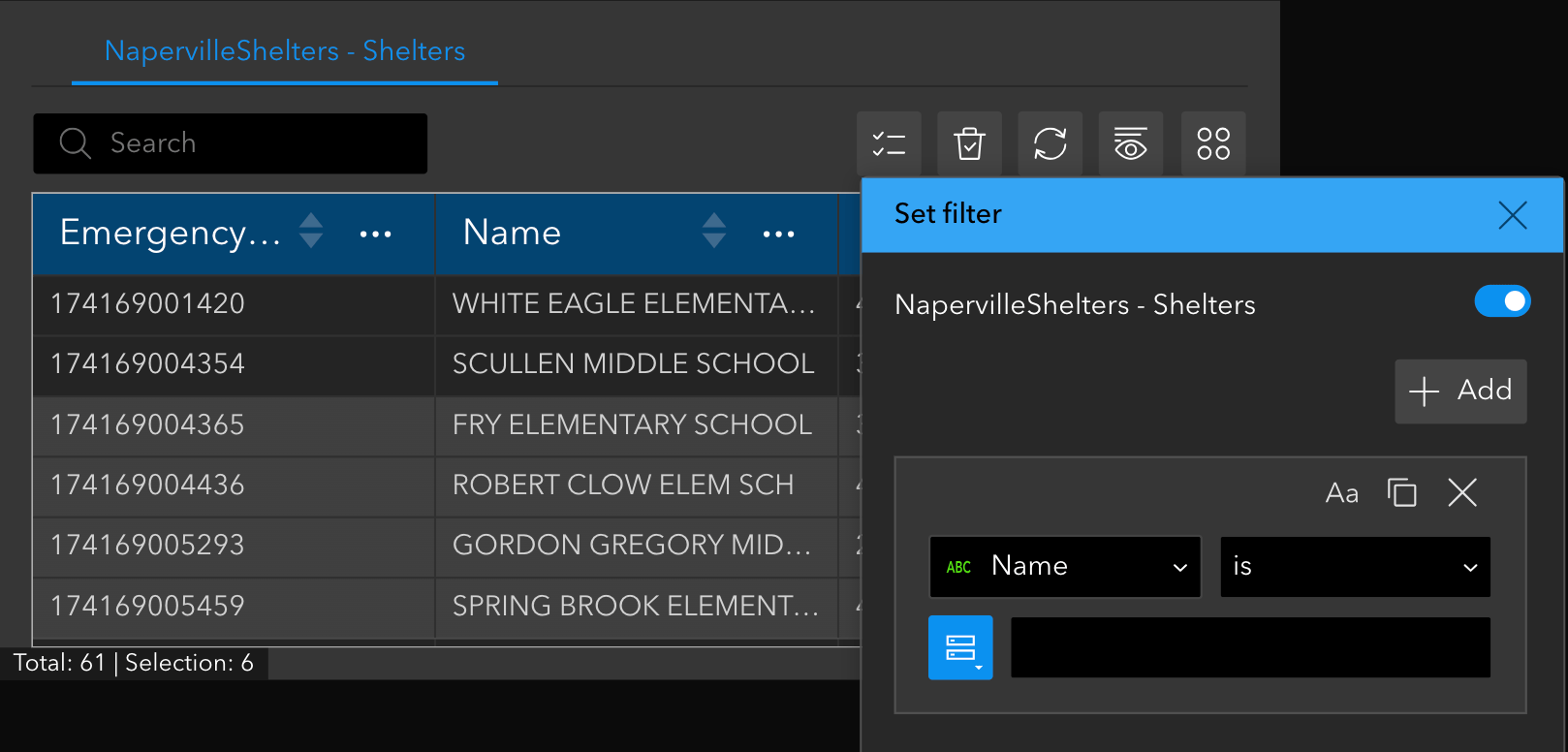Duplicate the filter clause
This screenshot has width=1568, height=752.
pyautogui.click(x=1401, y=493)
